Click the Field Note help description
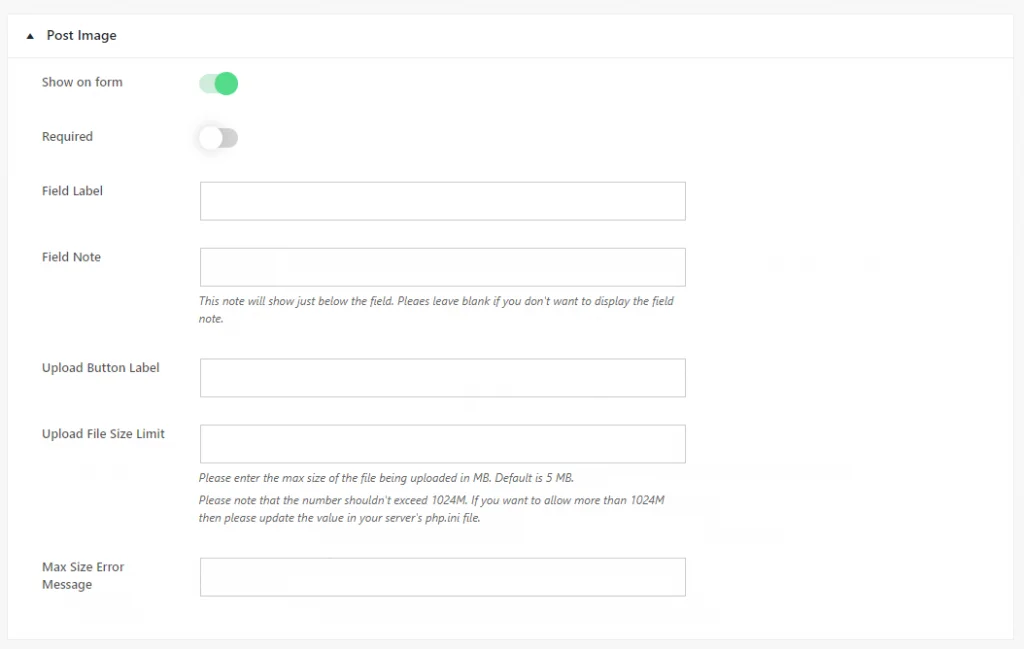Image resolution: width=1024 pixels, height=649 pixels. pos(436,310)
